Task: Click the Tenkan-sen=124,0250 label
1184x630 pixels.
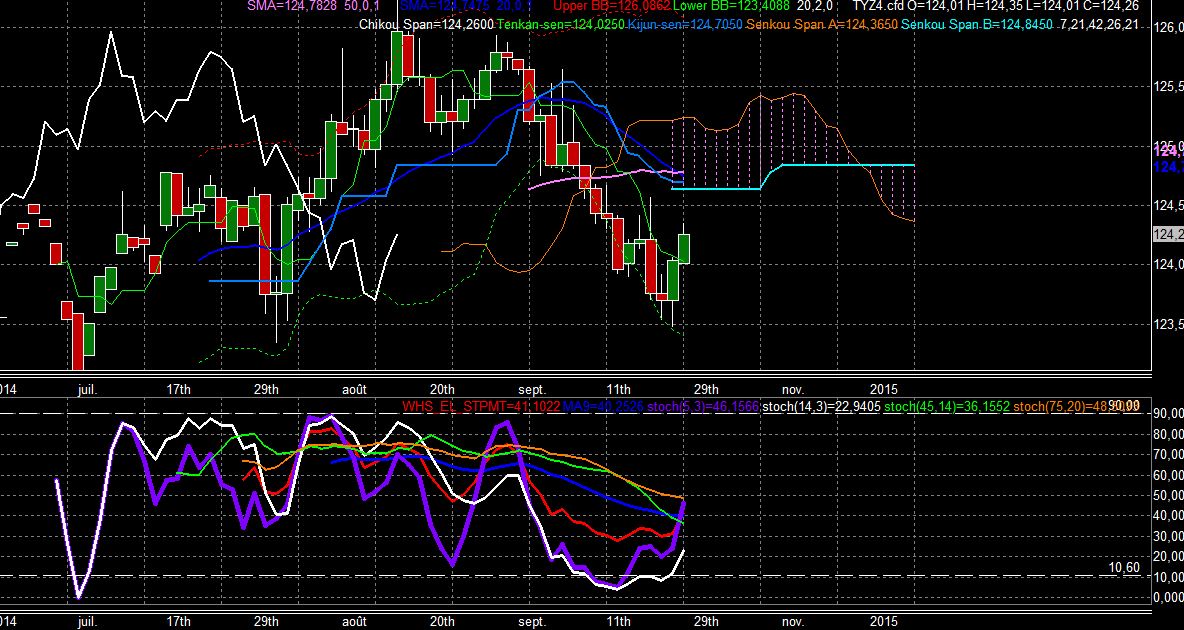Action: coord(559,25)
